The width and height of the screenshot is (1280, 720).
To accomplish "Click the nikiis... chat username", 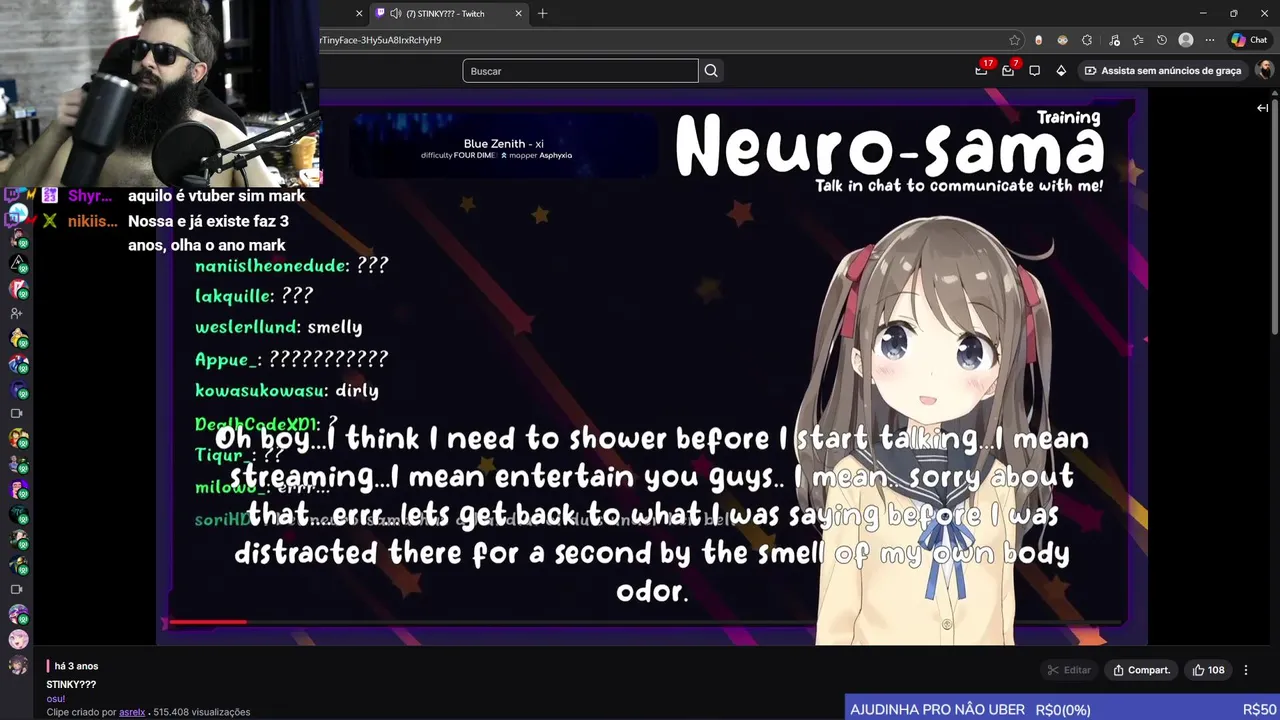I will tap(92, 221).
